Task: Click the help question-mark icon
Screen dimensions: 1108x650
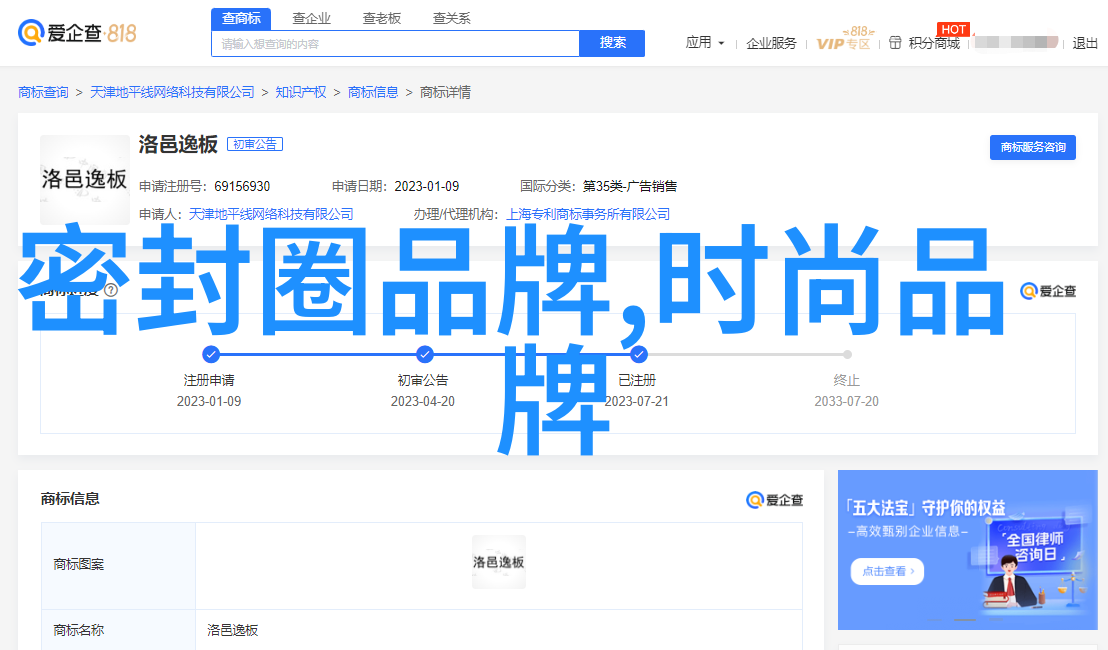Action: click(111, 290)
